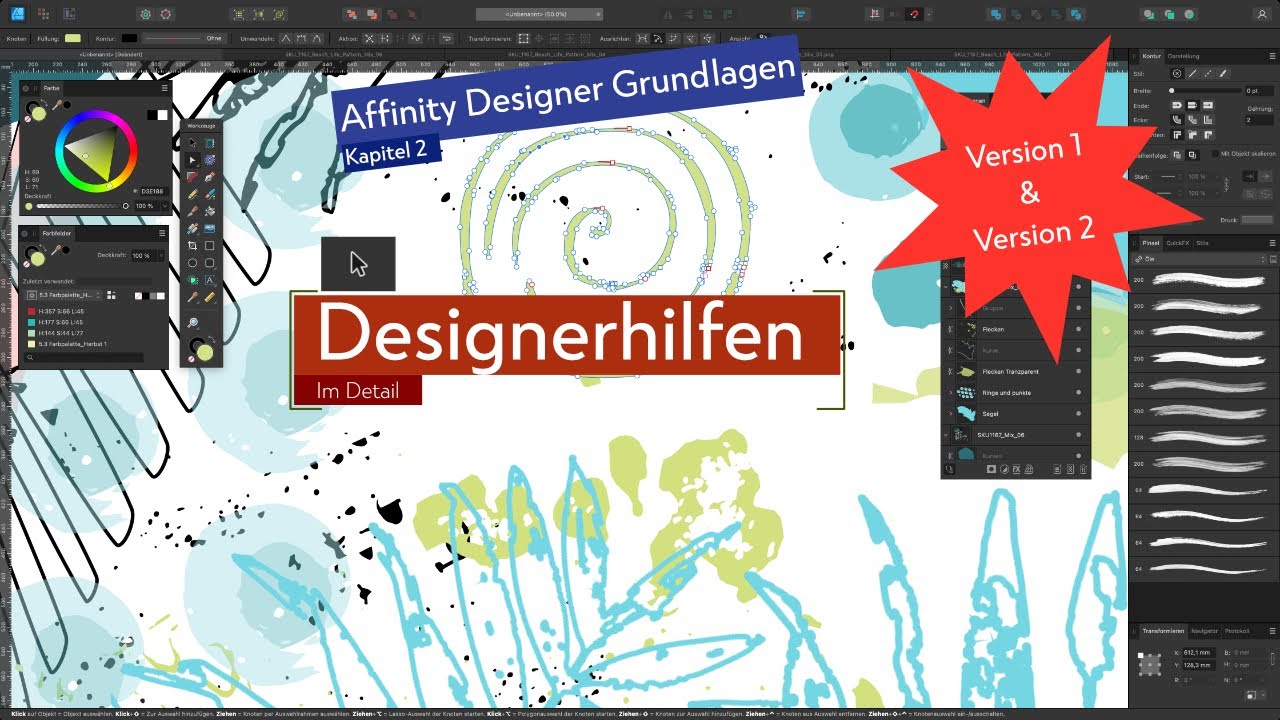Open the 5.3 Farbpalette palette dropdown
This screenshot has width=1280, height=720.
pyautogui.click(x=64, y=295)
